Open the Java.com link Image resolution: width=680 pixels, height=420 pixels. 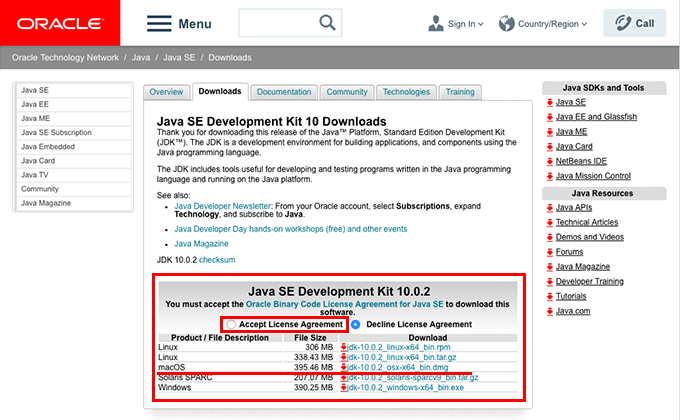(572, 311)
